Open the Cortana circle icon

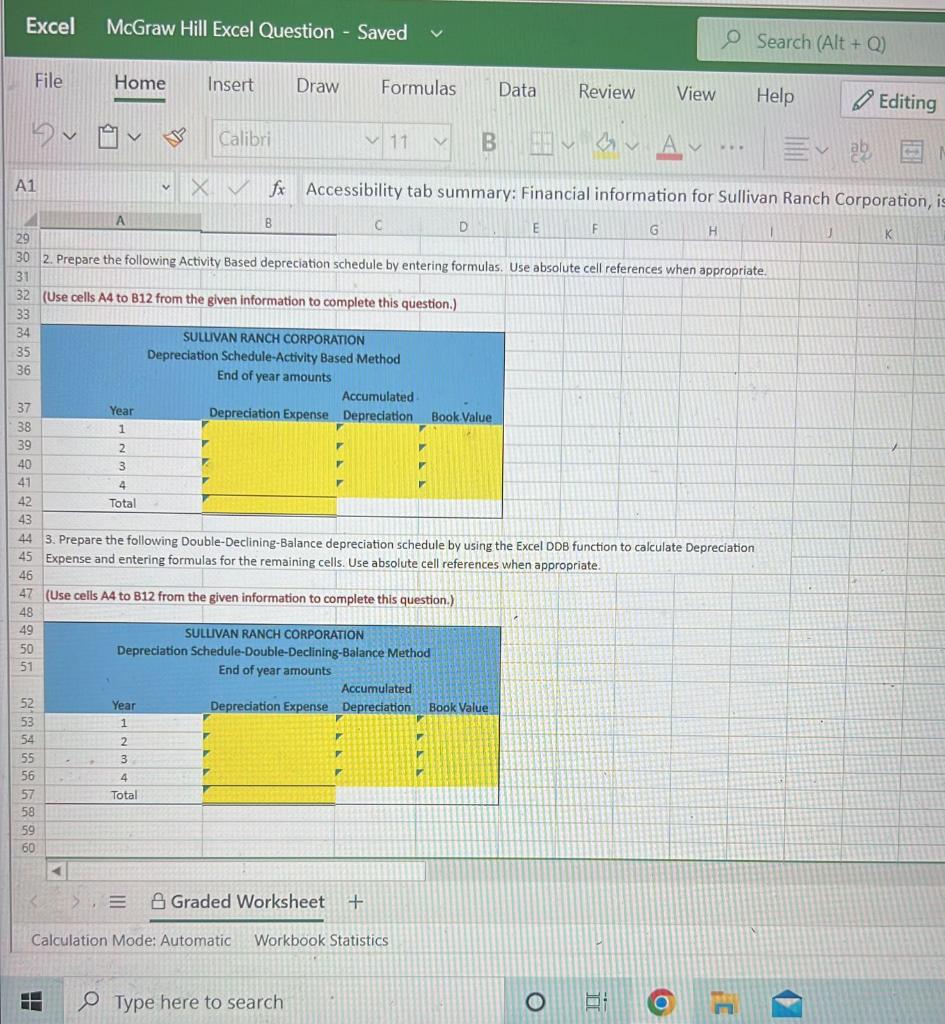click(535, 1000)
